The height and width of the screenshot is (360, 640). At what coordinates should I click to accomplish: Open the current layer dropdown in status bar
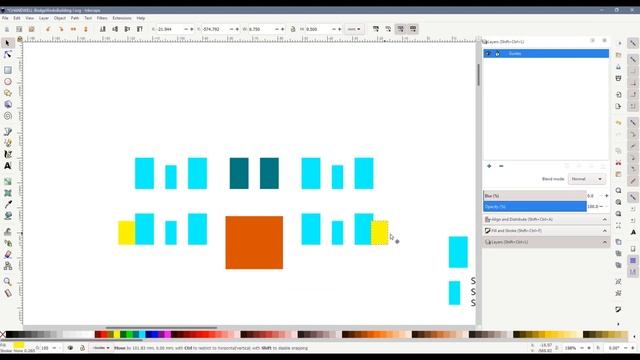(101, 348)
